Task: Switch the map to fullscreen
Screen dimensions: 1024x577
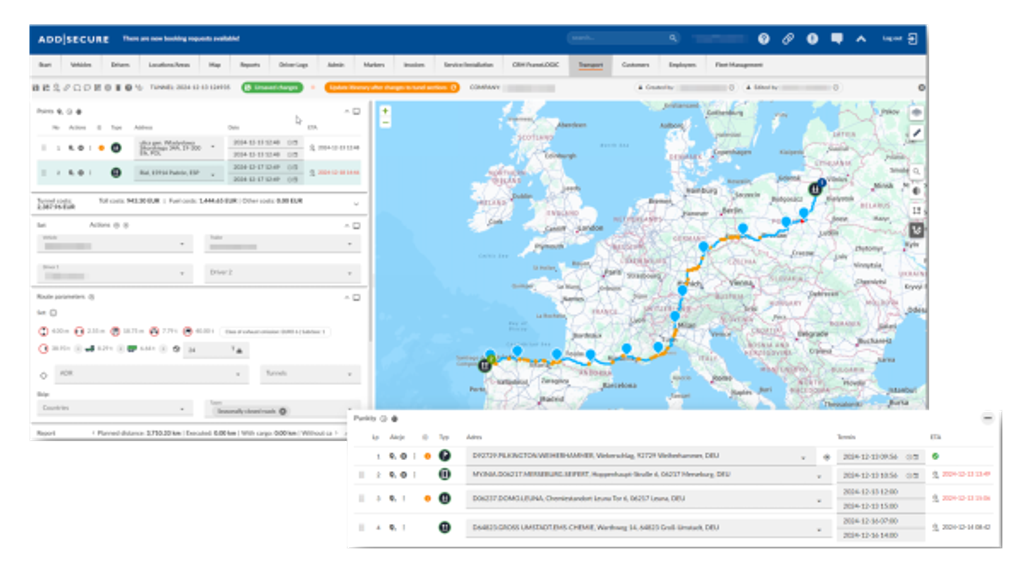Action: 917,211
